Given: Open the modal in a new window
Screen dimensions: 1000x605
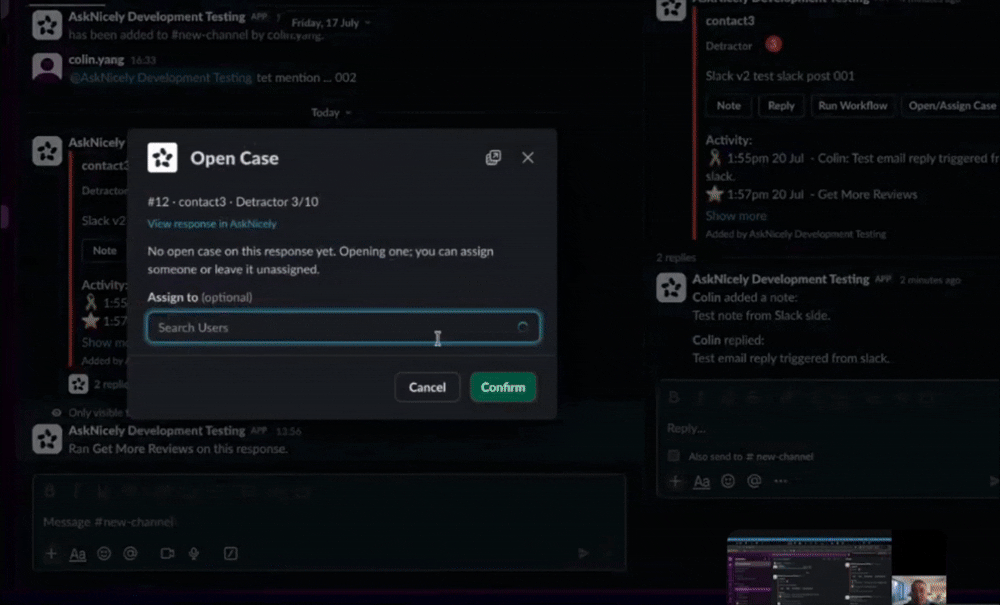Looking at the screenshot, I should click(493, 157).
